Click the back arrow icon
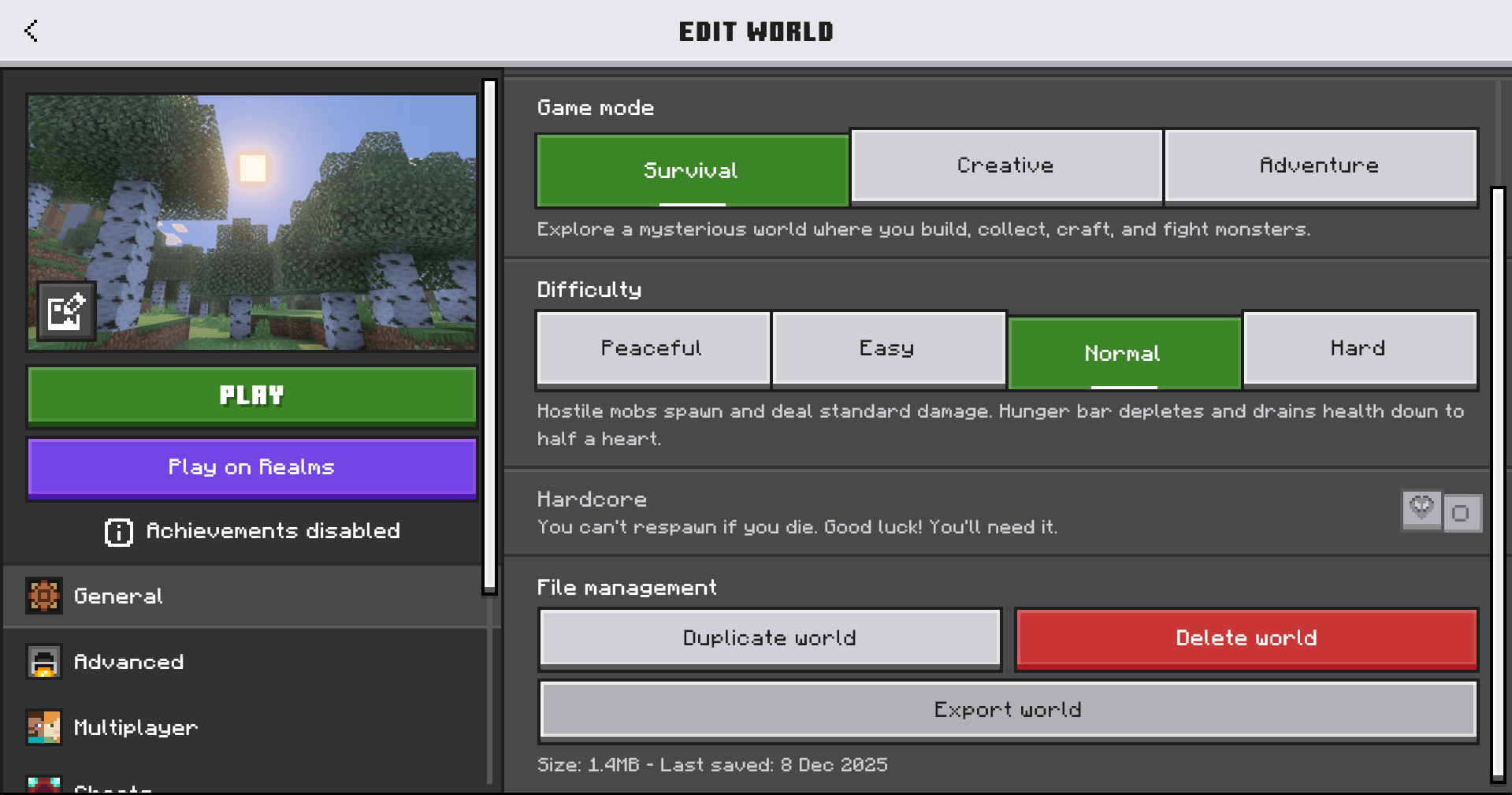 [32, 31]
